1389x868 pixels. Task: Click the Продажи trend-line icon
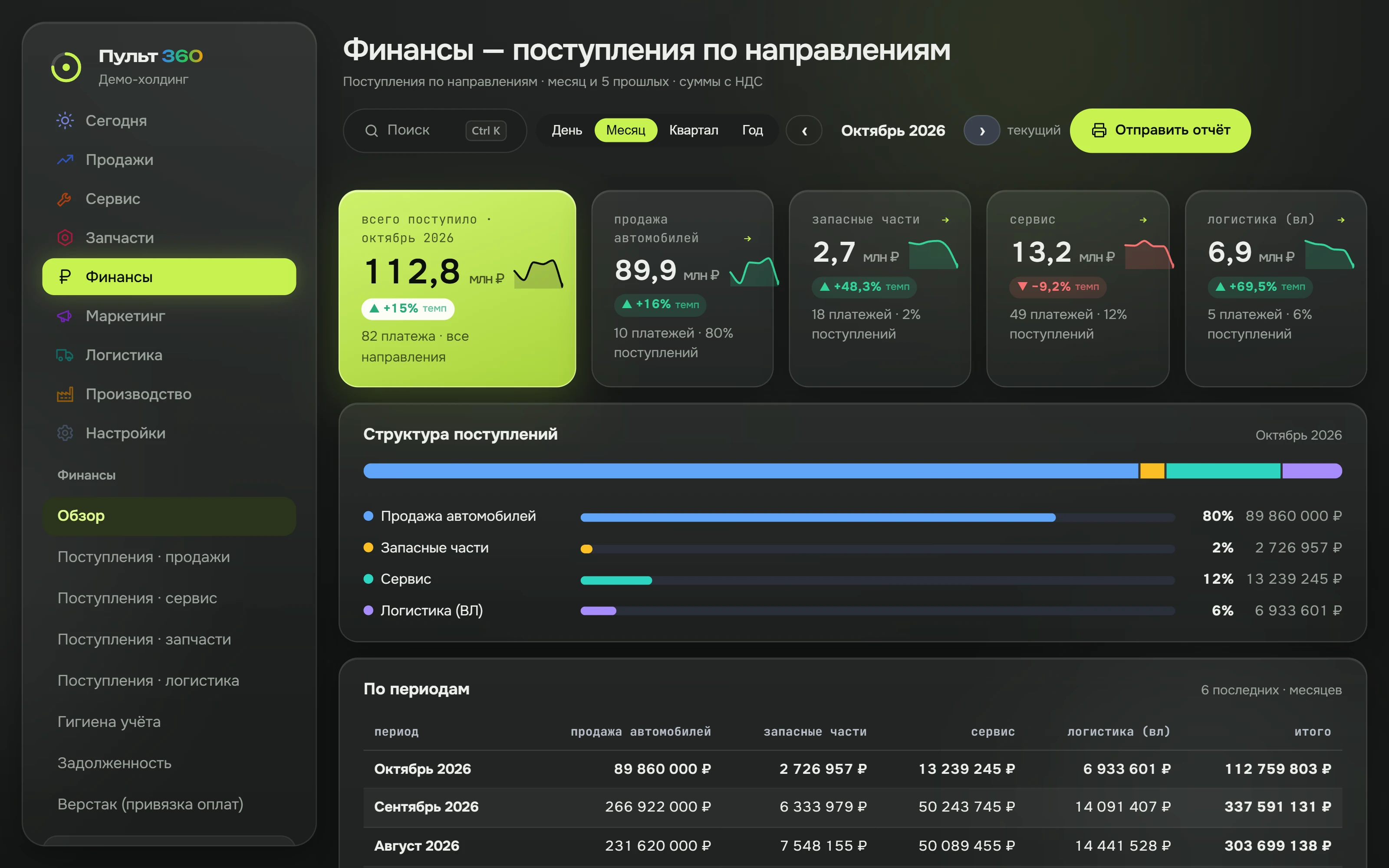[65, 160]
